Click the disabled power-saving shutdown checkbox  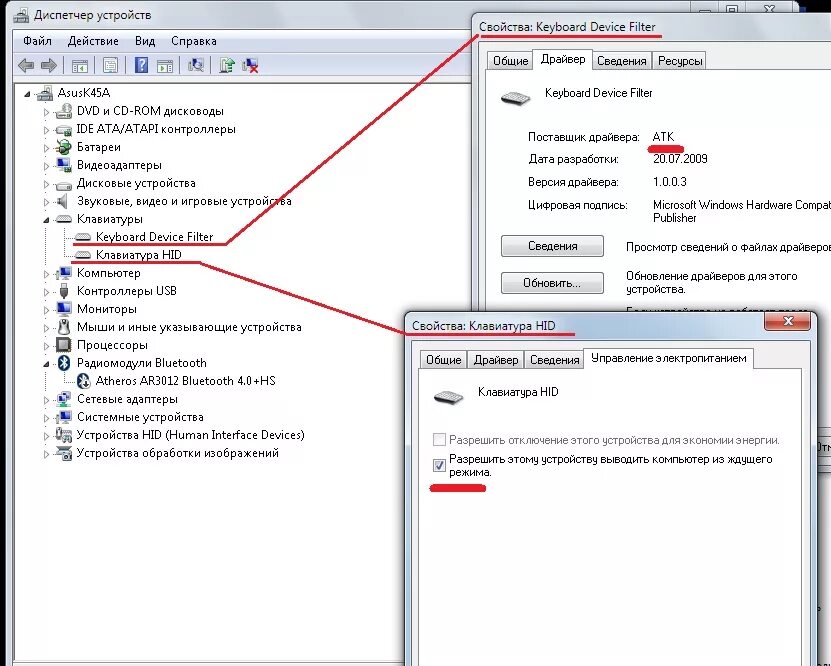(439, 440)
